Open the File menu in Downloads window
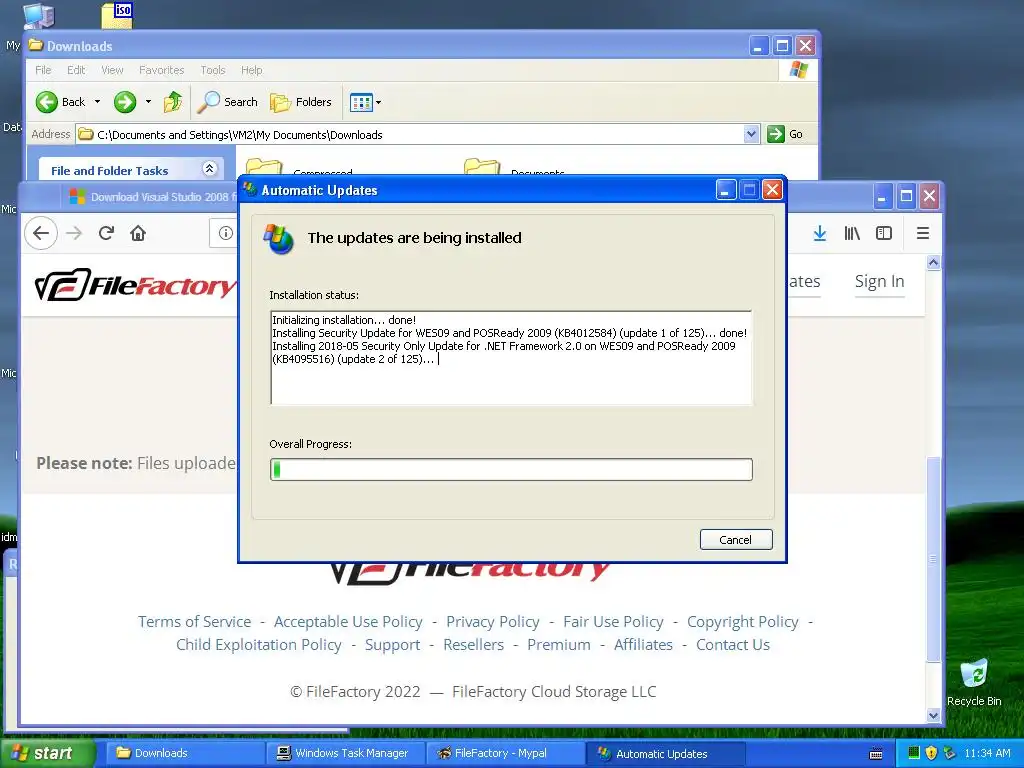The height and width of the screenshot is (768, 1024). pyautogui.click(x=43, y=70)
